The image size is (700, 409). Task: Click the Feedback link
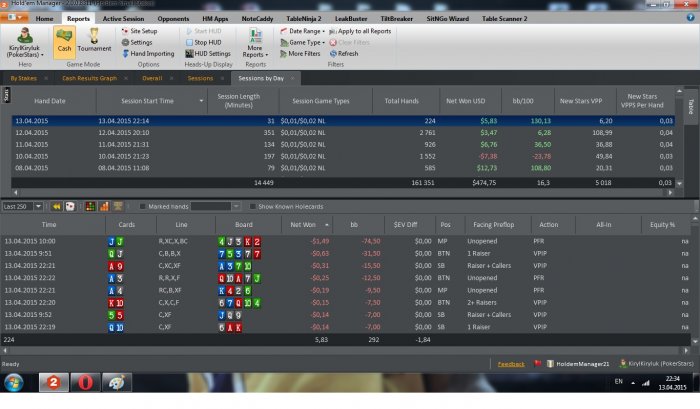pyautogui.click(x=511, y=364)
